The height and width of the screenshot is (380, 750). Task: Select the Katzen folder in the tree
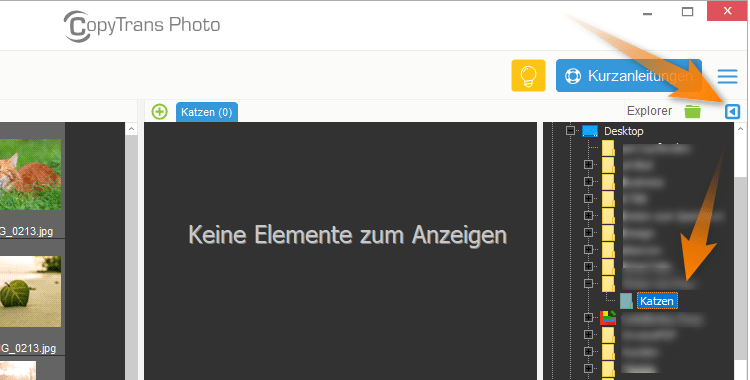point(657,301)
